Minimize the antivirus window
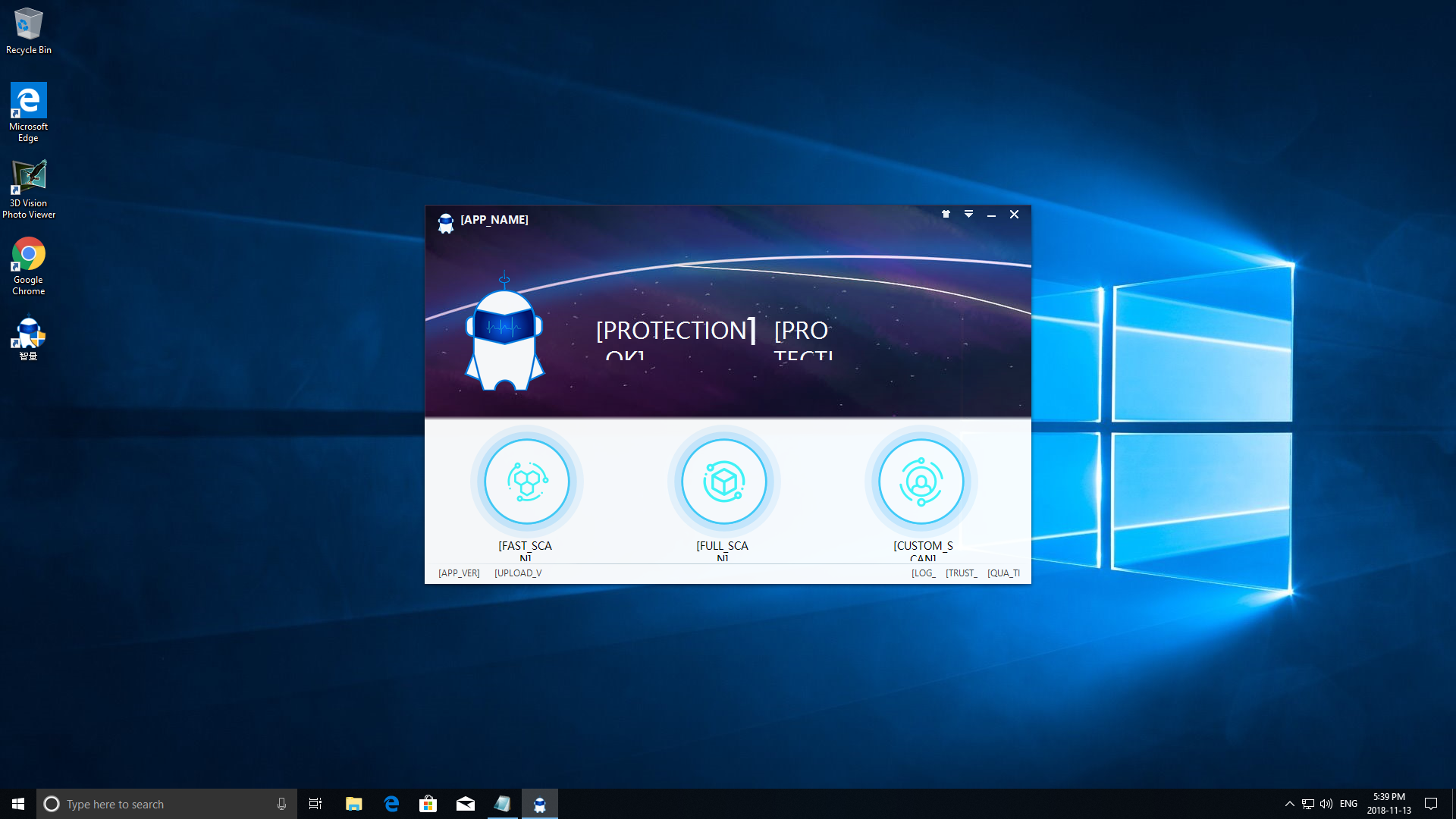Screen dimensions: 1456x819 click(991, 215)
